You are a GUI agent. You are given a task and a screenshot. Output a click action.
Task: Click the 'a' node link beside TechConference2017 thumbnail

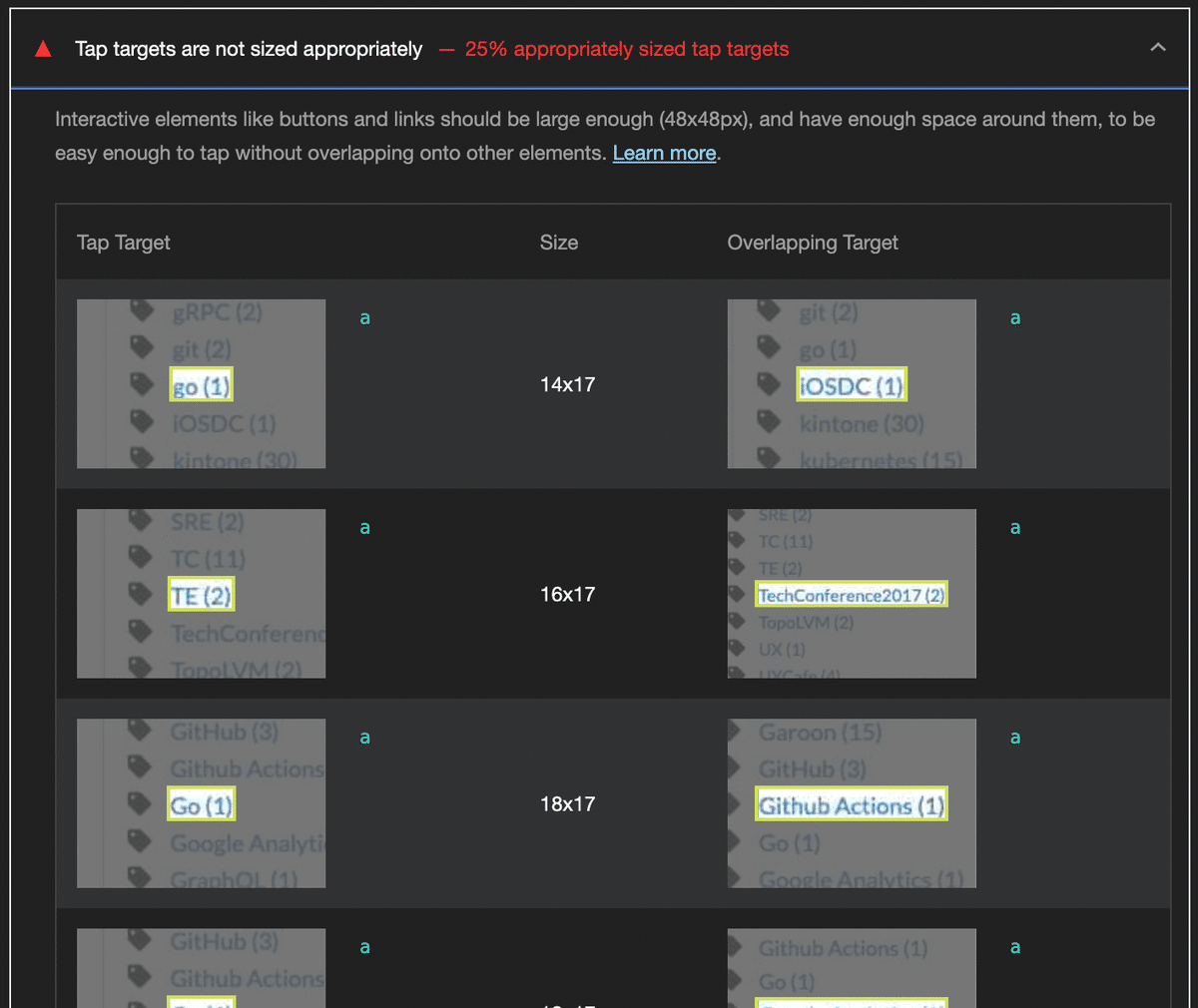tap(1015, 528)
